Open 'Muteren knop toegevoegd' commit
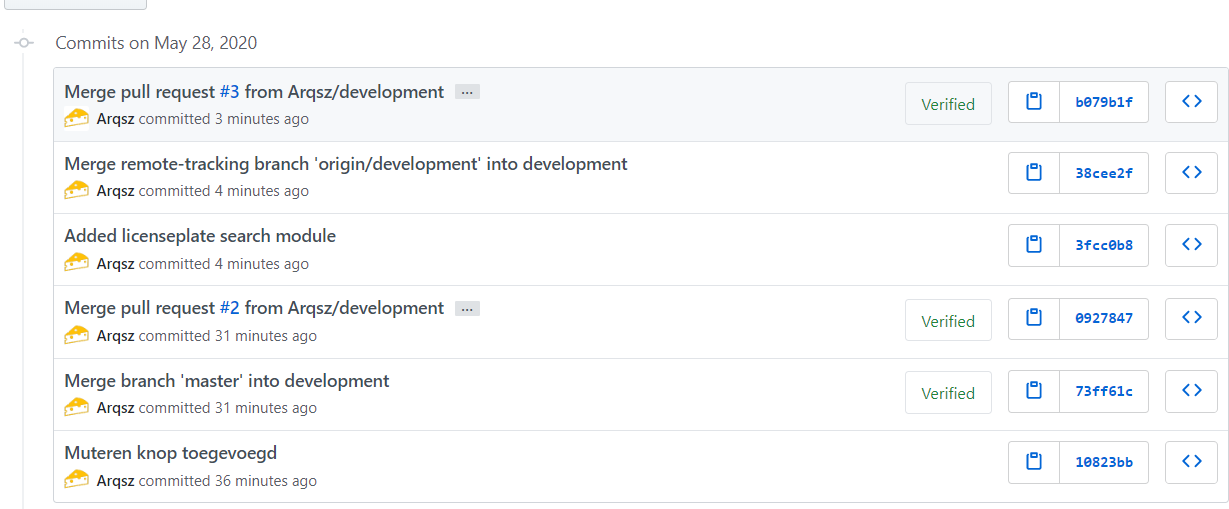1229x509 pixels. (x=170, y=453)
